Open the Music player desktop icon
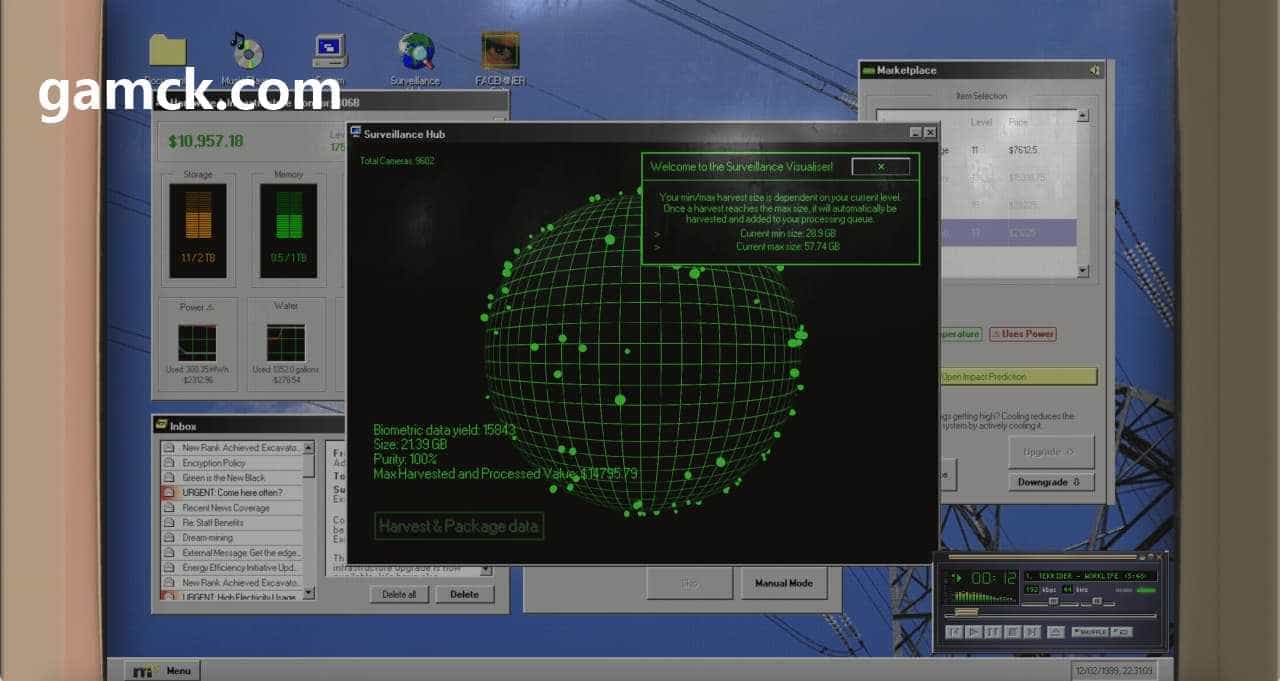This screenshot has height=681, width=1280. tap(246, 52)
